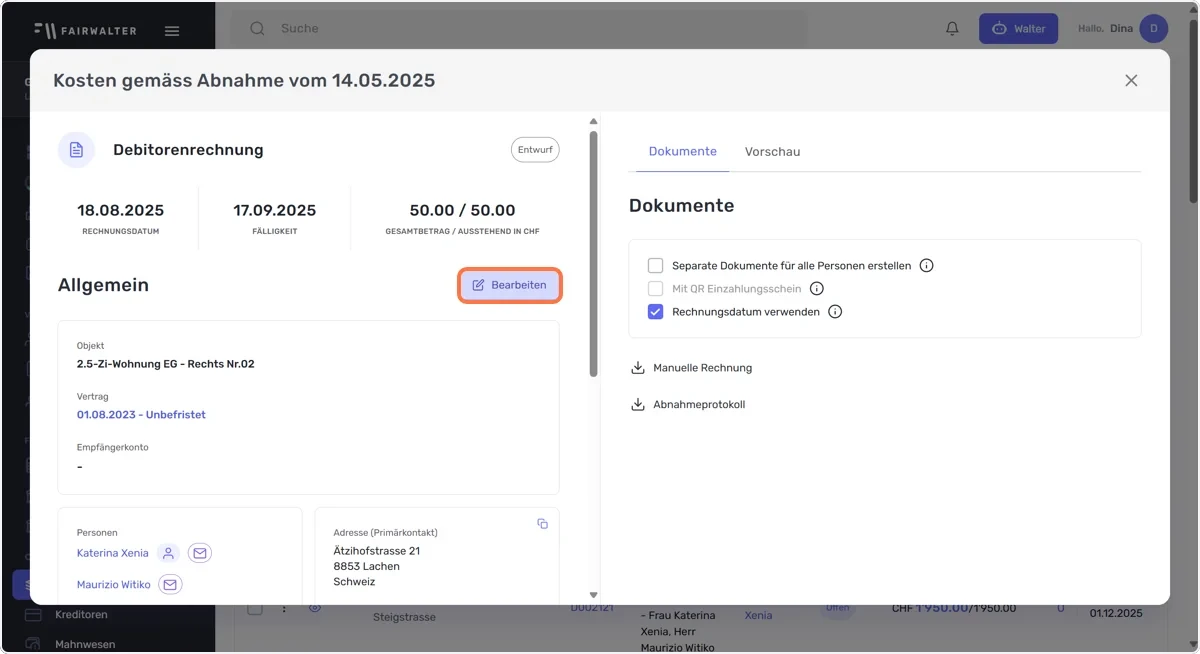Click the scroll down arrow of left panel
Viewport: 1200px width, 654px height.
593,595
